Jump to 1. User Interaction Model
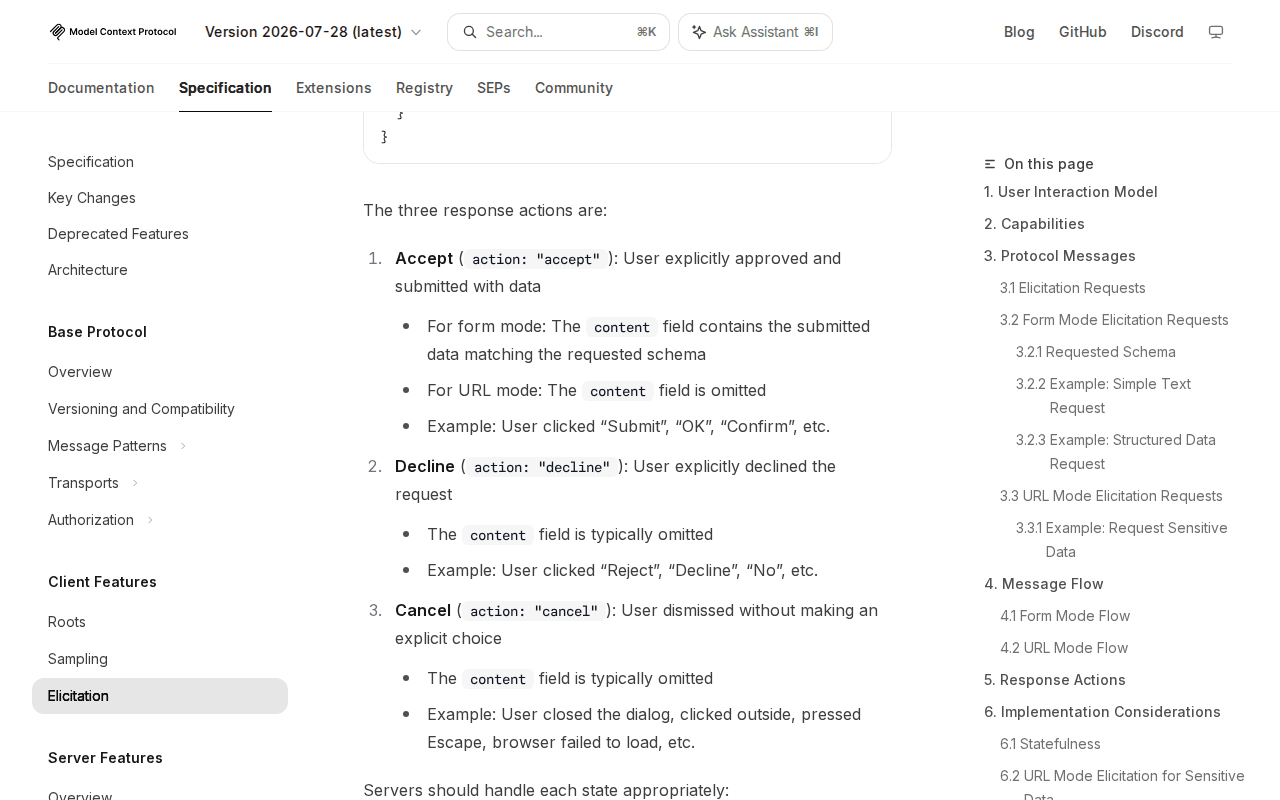The height and width of the screenshot is (800, 1280). pos(1071,192)
